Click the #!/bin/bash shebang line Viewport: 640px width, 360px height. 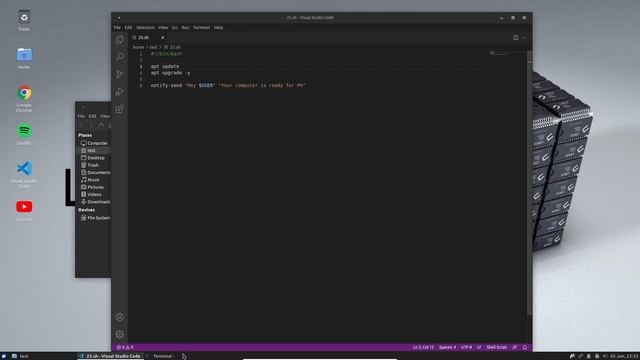pos(166,54)
